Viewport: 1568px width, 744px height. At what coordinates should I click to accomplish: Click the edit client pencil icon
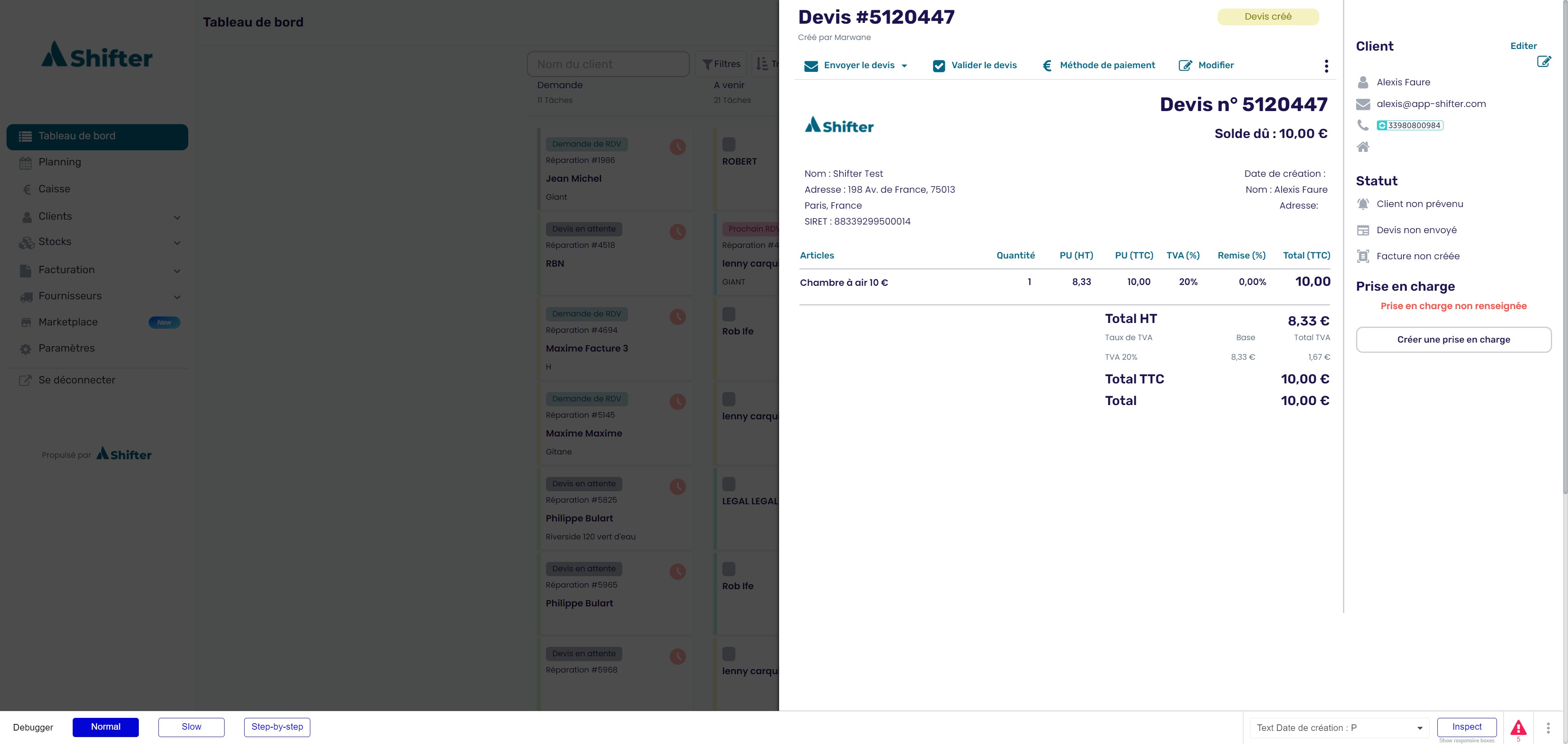[x=1543, y=61]
